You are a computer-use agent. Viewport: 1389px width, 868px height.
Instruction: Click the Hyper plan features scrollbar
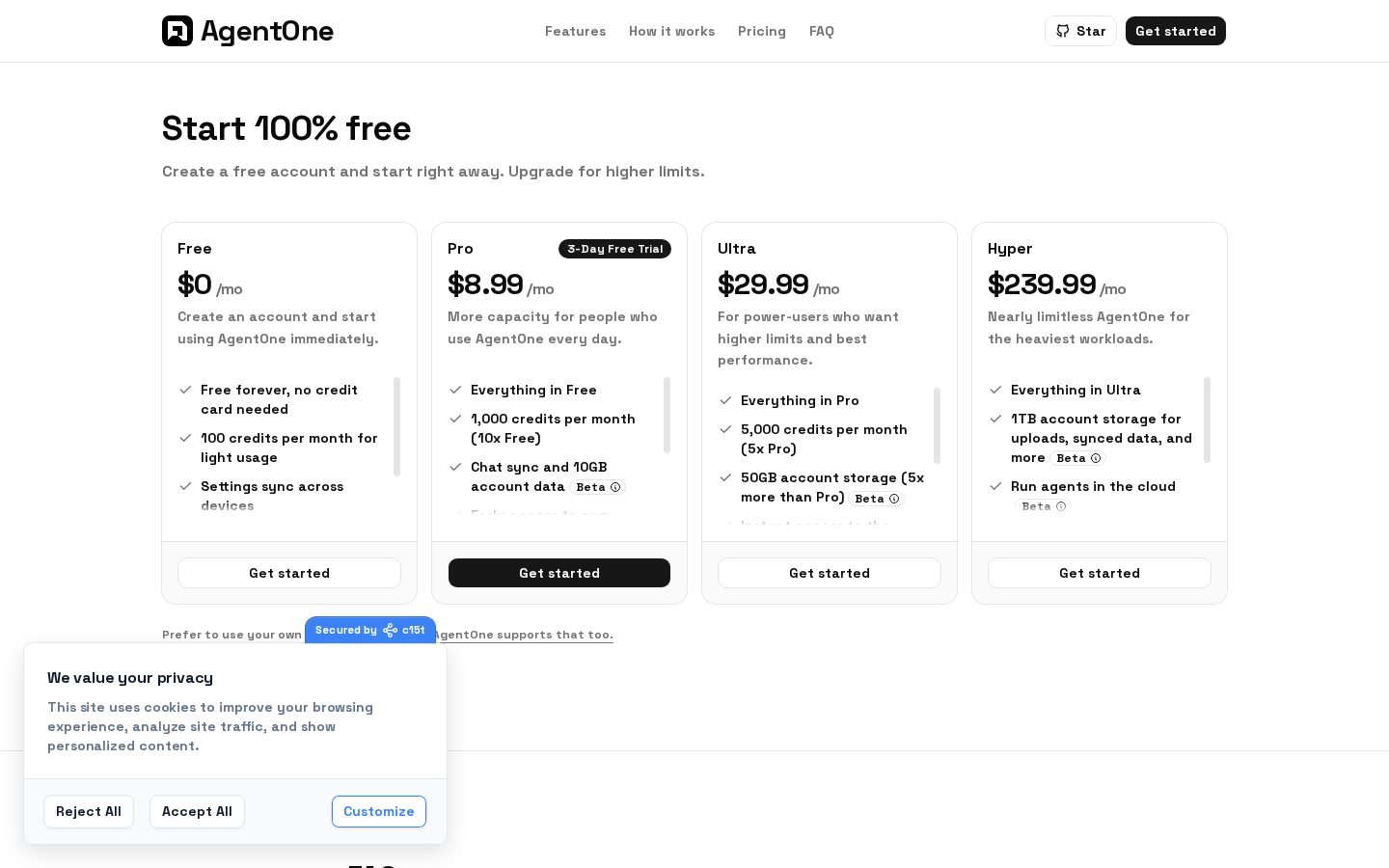point(1207,420)
